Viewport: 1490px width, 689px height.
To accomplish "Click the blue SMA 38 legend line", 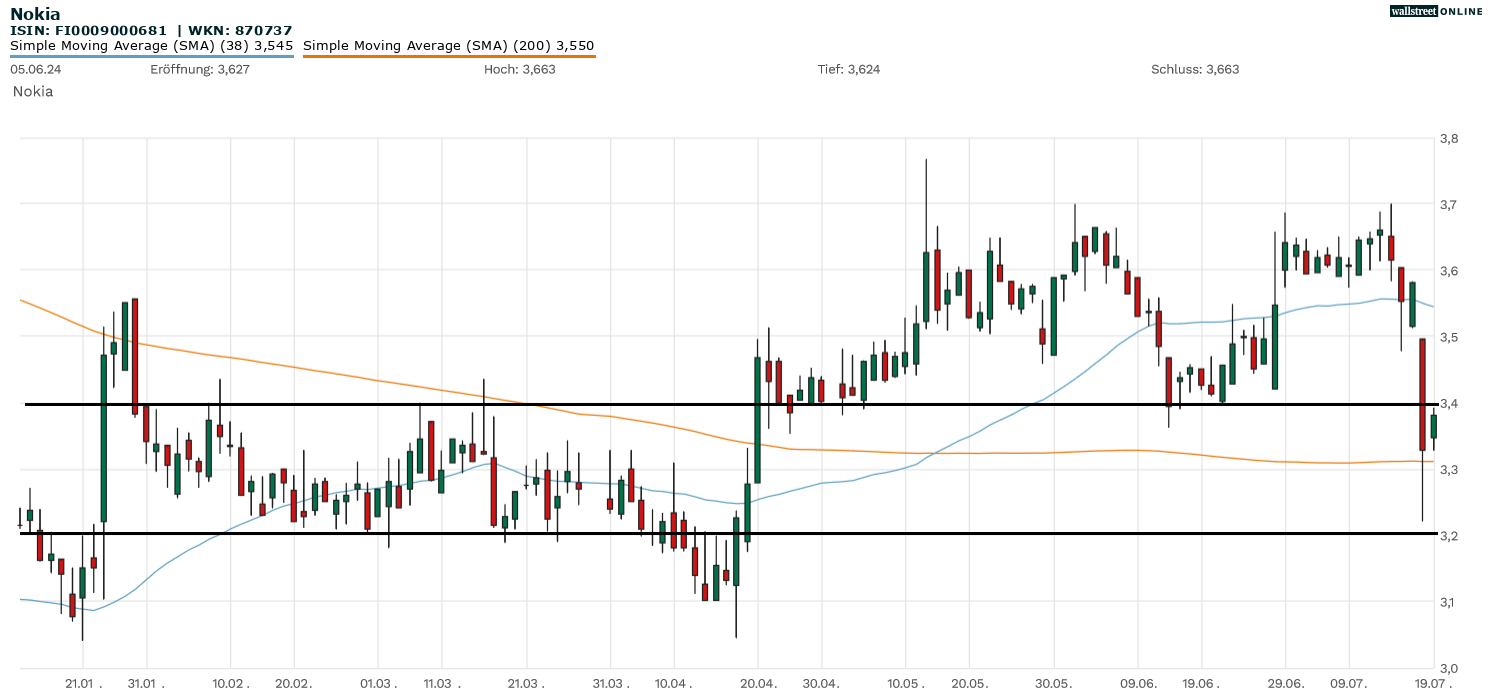I will (152, 56).
